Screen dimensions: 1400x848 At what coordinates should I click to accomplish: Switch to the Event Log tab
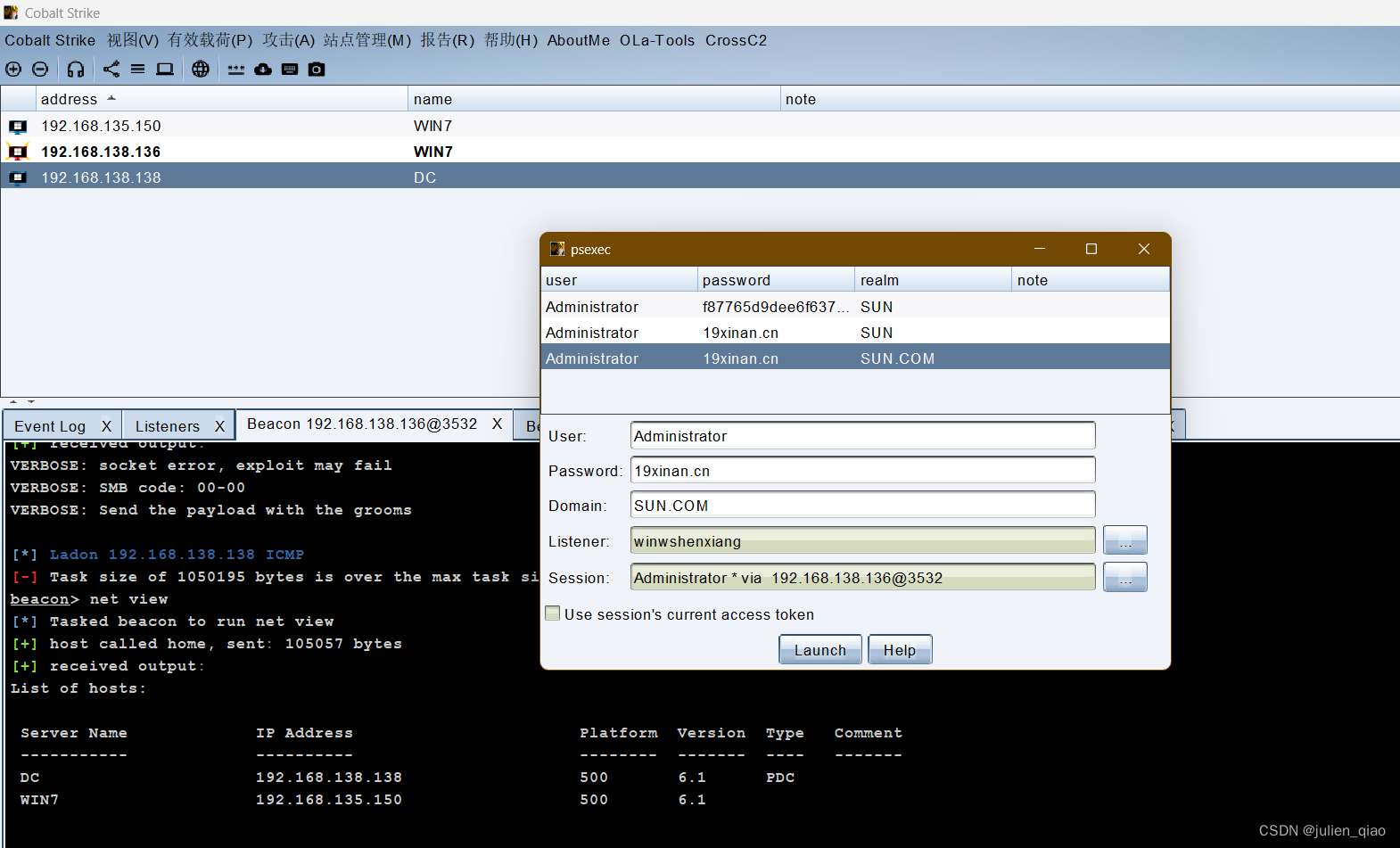(50, 426)
